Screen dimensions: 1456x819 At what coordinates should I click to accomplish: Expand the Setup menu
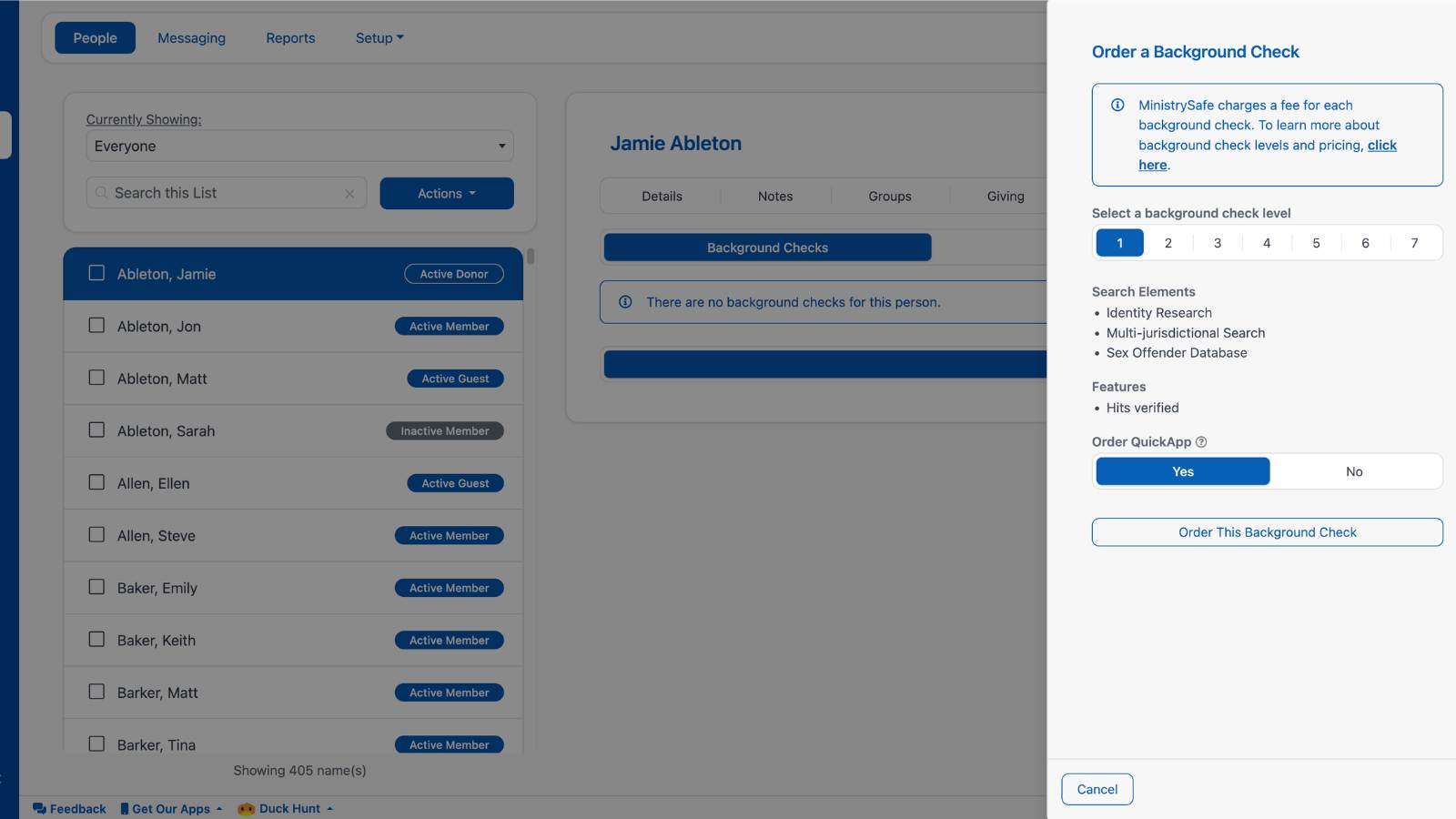pyautogui.click(x=379, y=38)
